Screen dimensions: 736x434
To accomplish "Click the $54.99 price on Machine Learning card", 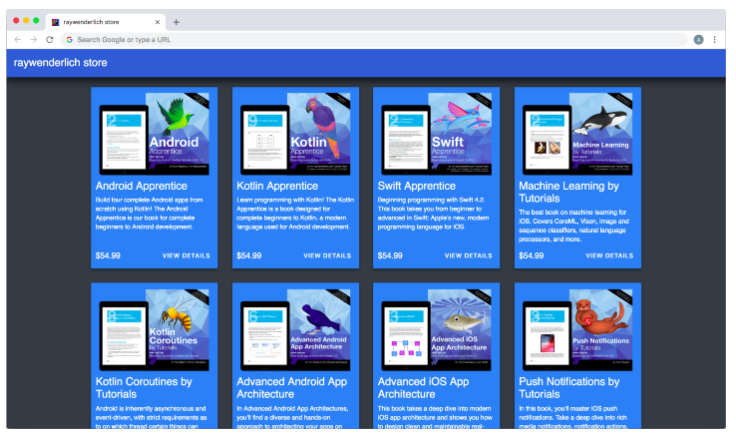I will point(531,256).
